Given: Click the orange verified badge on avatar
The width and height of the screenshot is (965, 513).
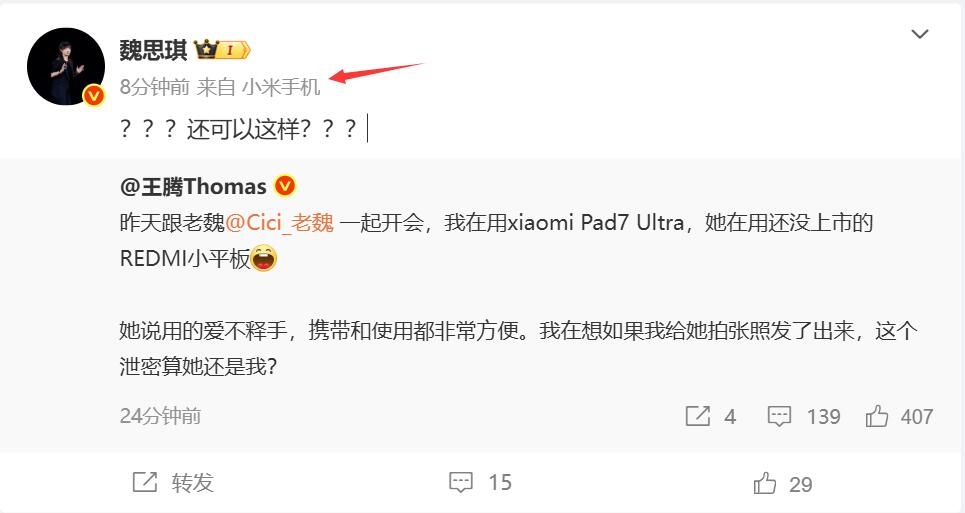Looking at the screenshot, I should coord(94,95).
